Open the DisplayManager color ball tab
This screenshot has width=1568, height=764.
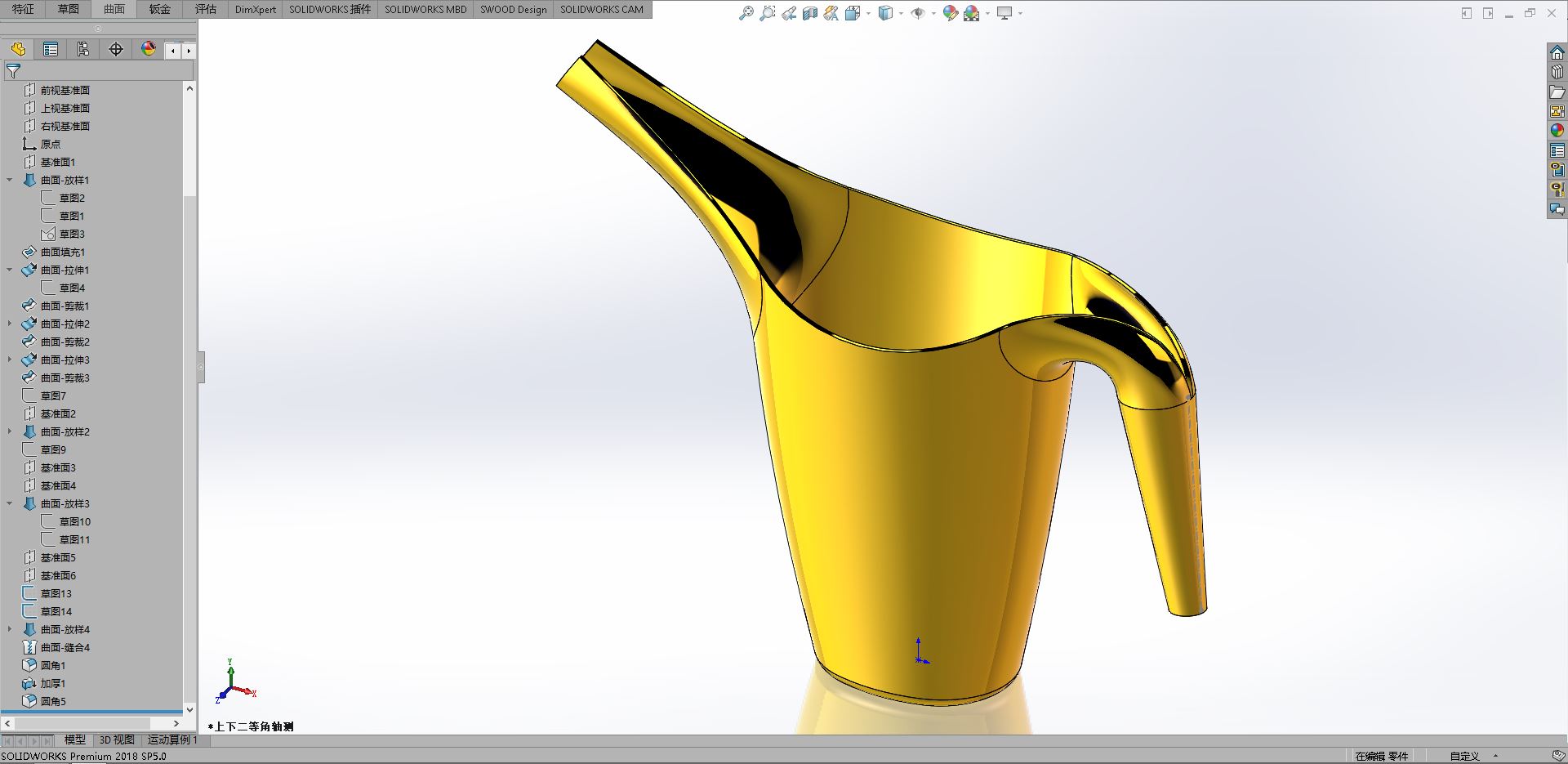click(x=149, y=49)
